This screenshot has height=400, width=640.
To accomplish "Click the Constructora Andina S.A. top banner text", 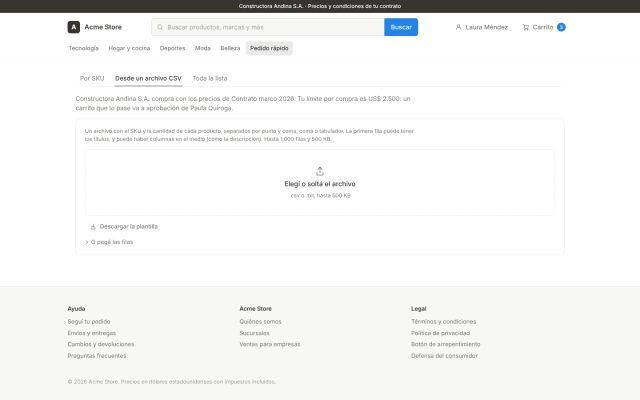I will 320,6.
